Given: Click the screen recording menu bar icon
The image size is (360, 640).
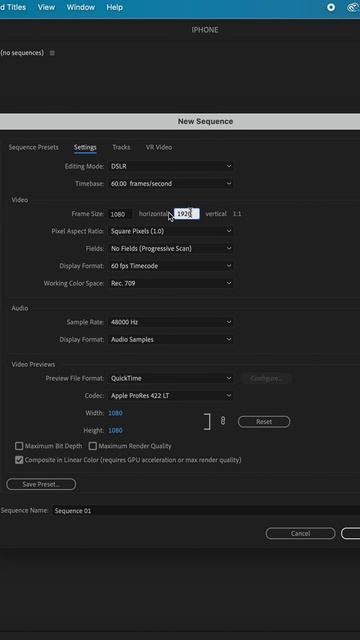Looking at the screenshot, I should point(331,7).
